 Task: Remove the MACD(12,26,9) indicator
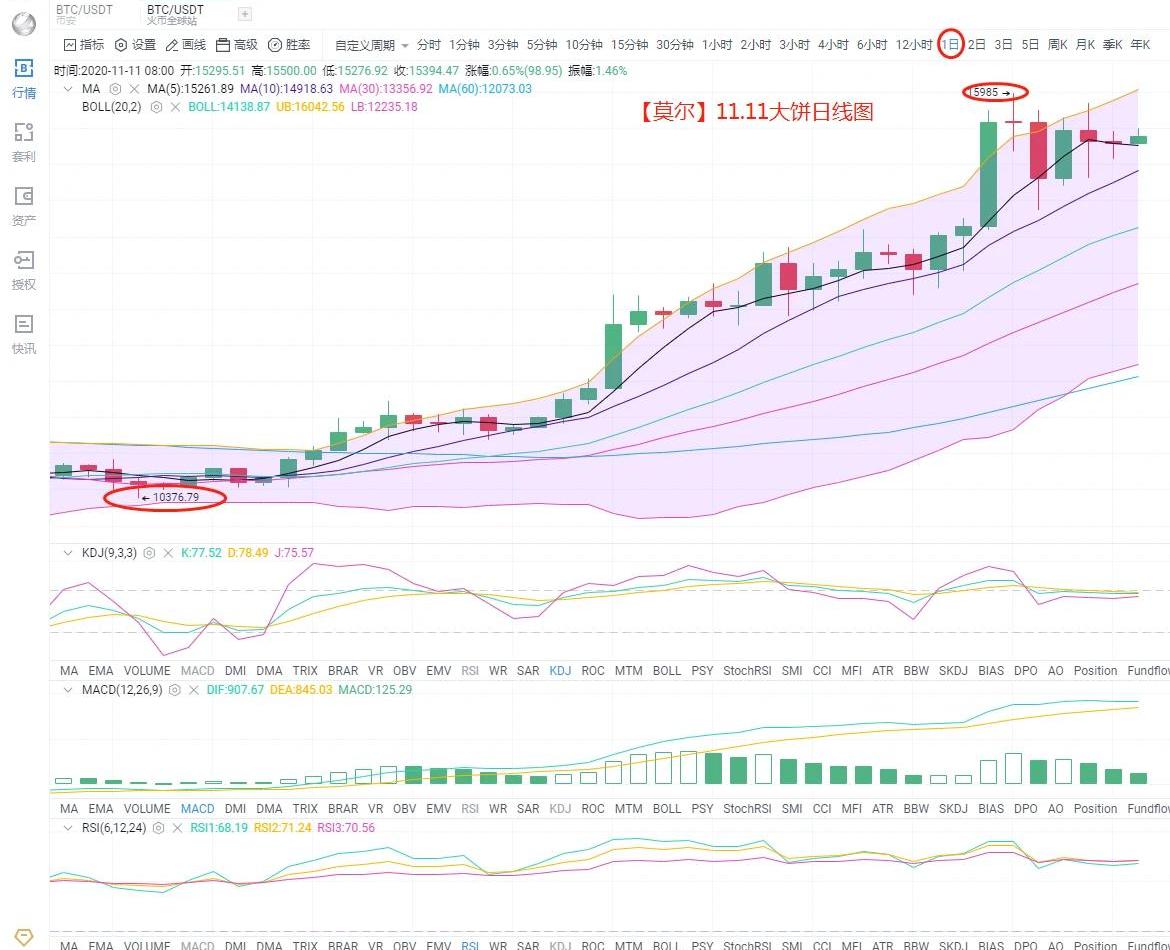click(x=193, y=690)
